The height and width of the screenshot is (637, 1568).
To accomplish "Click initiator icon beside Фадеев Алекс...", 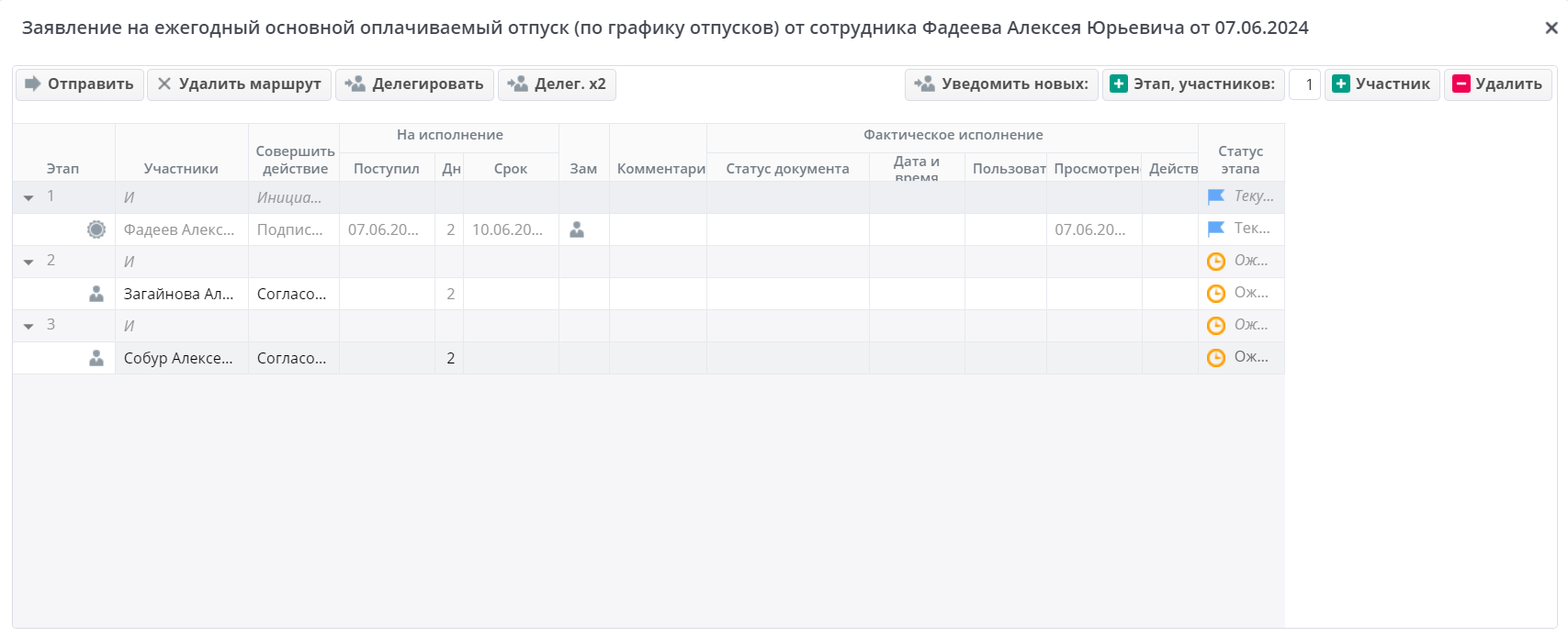I will coord(96,229).
